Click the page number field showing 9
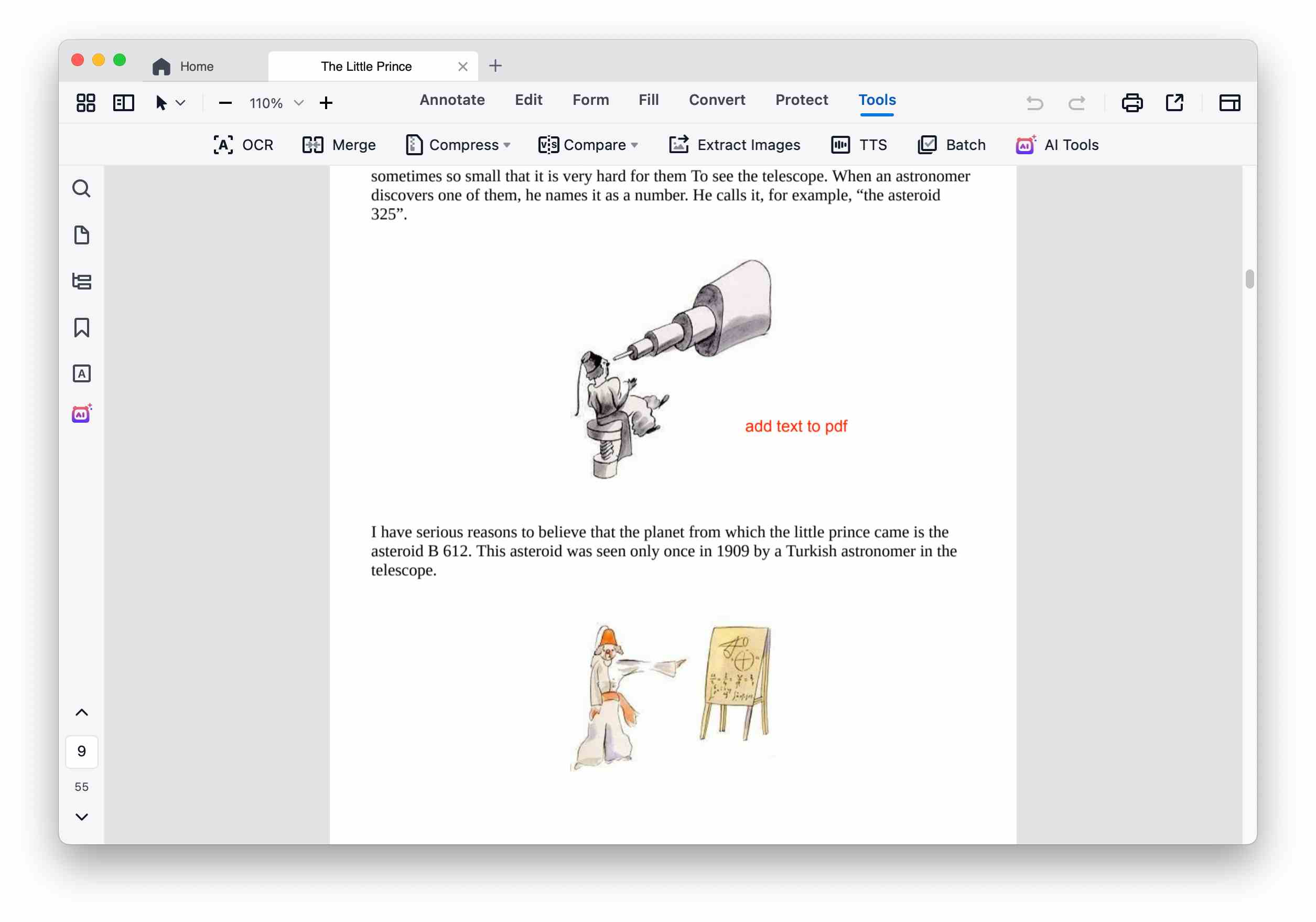This screenshot has width=1316, height=922. click(x=81, y=752)
